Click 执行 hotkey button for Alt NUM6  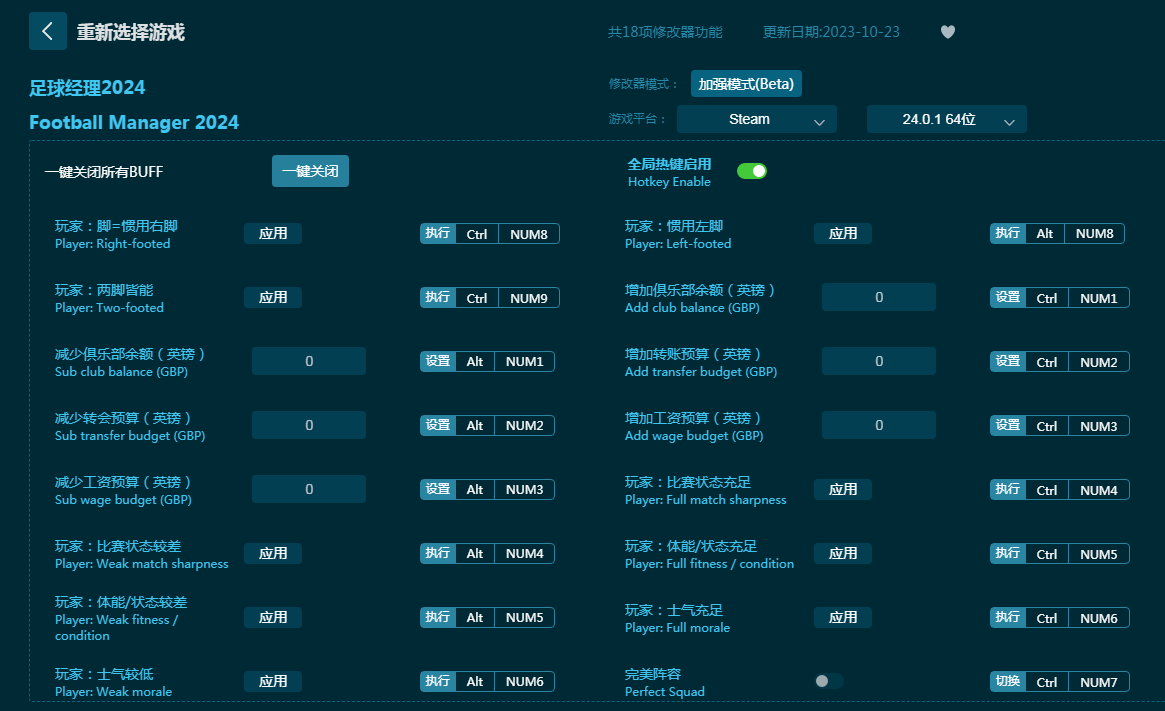(x=438, y=681)
